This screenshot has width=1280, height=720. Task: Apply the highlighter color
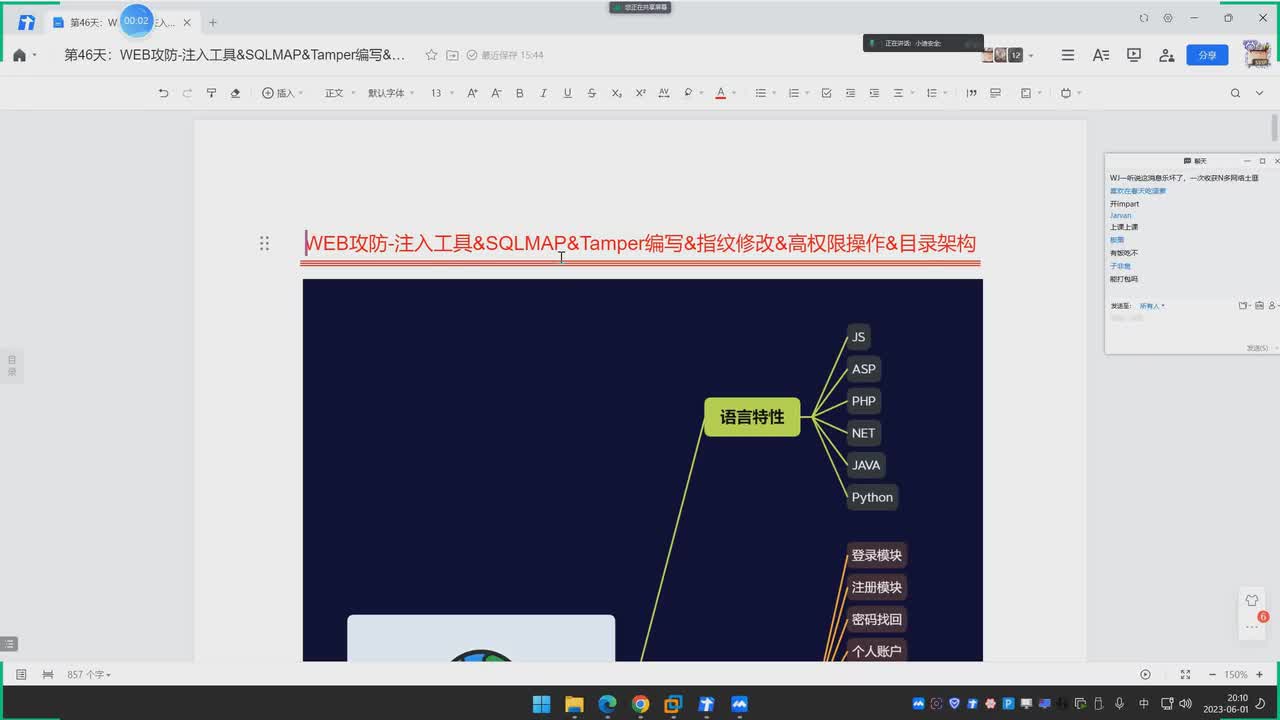pyautogui.click(x=688, y=93)
